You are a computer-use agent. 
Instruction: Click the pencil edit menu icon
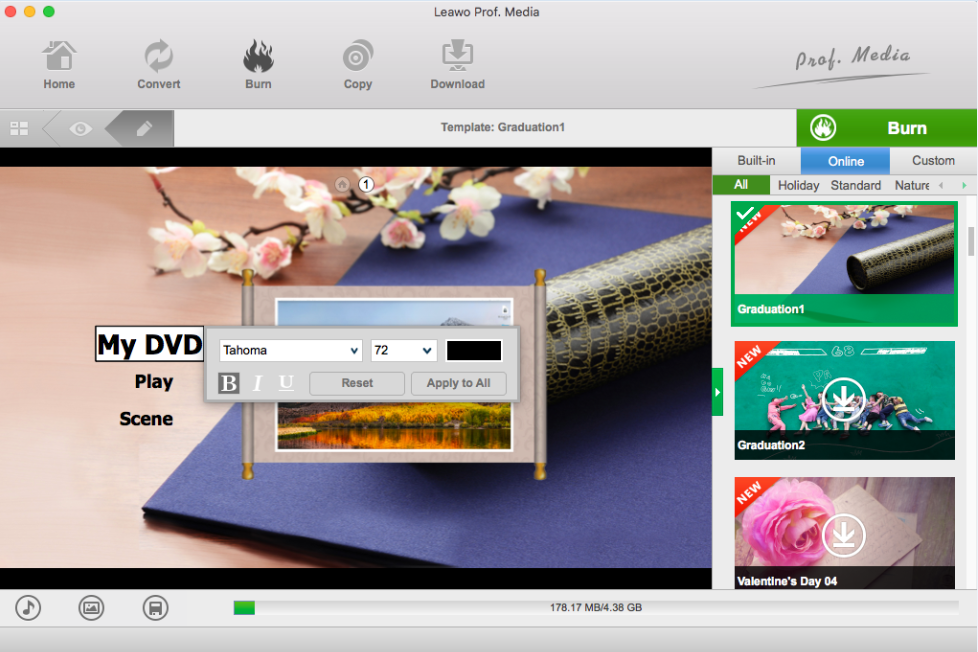pyautogui.click(x=144, y=129)
